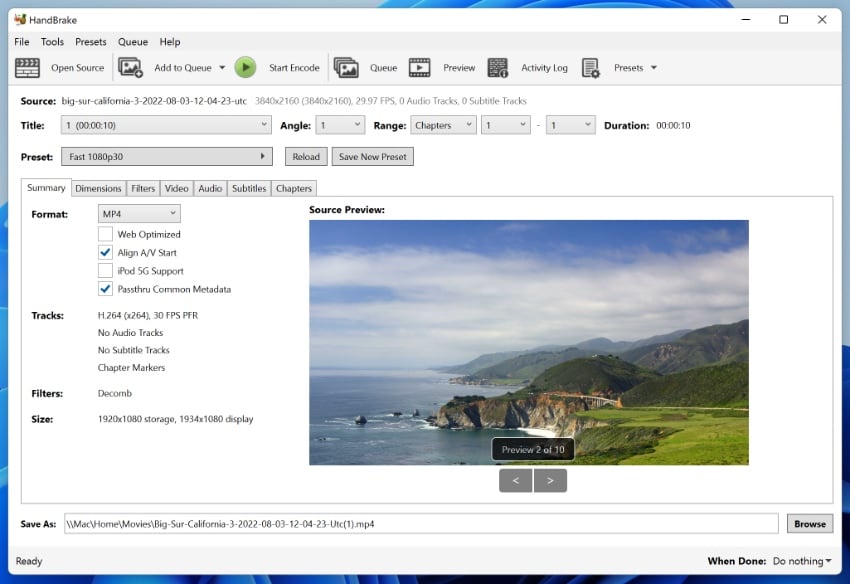Expand the Format MP4 dropdown
The image size is (850, 584).
[x=139, y=214]
